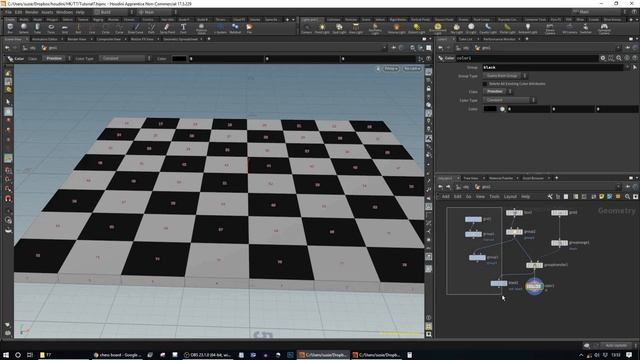640x360 pixels.
Task: Open network editor wrench tools icon
Action: pyautogui.click(x=550, y=197)
